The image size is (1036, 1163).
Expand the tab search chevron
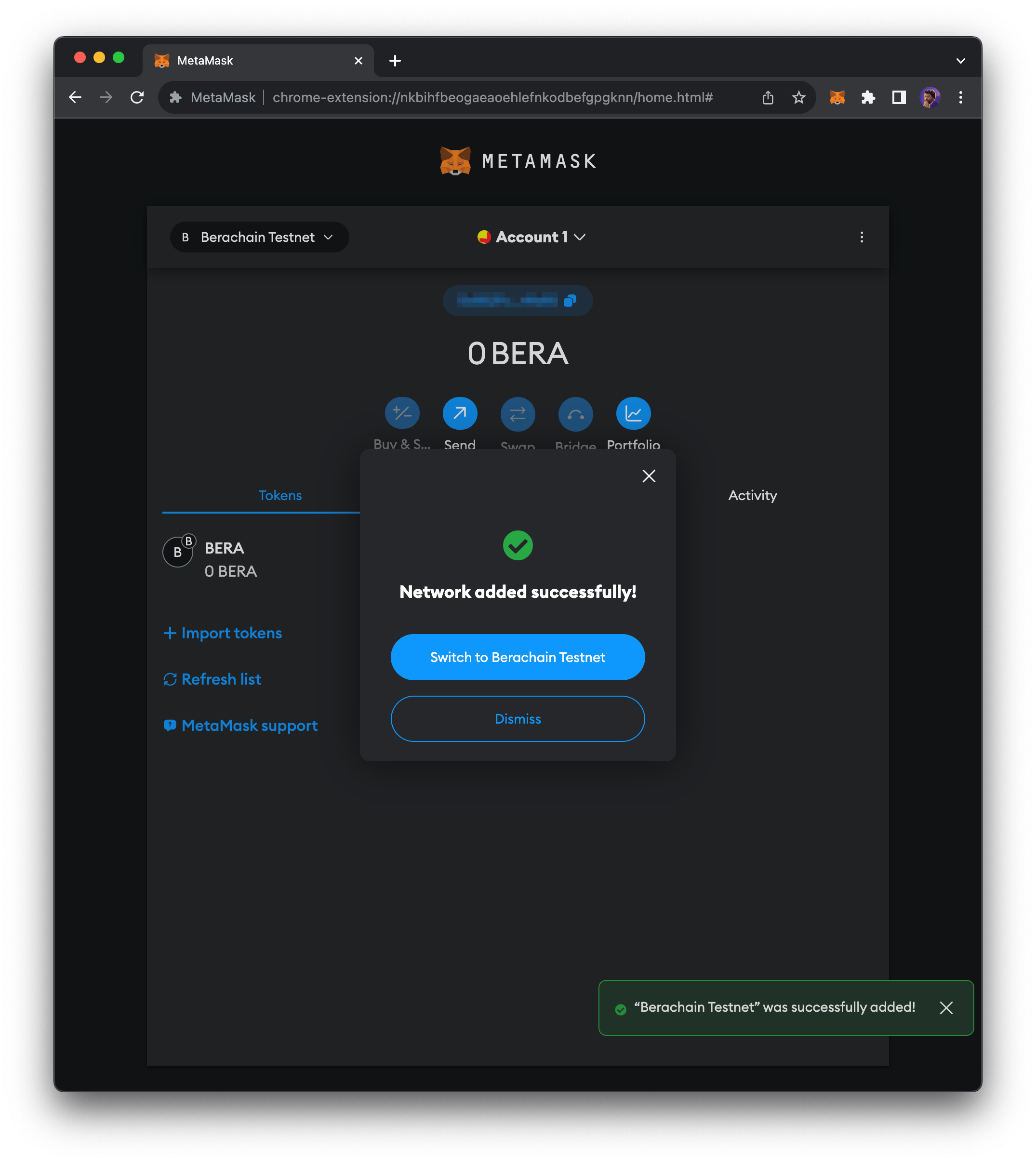[x=961, y=60]
